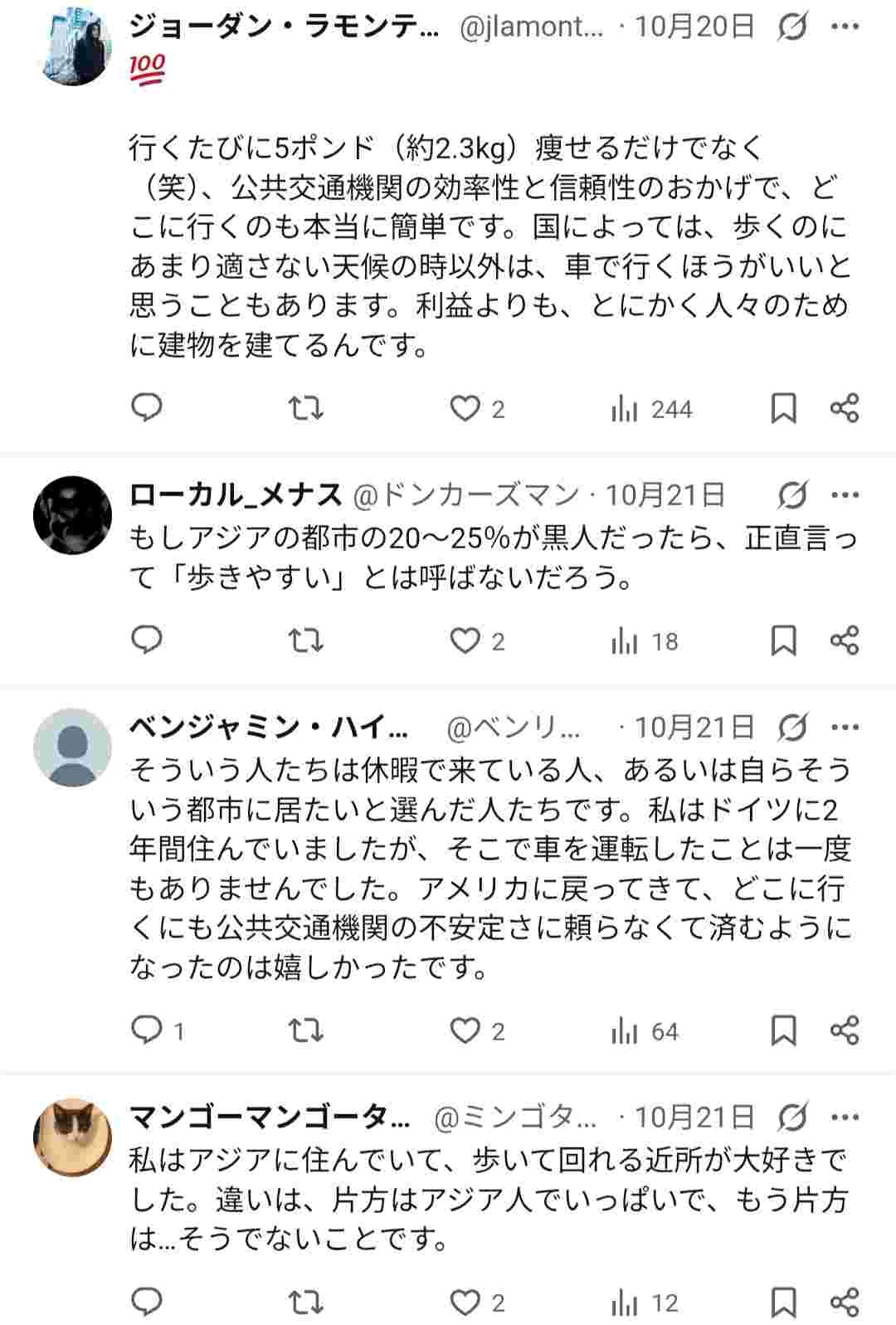896x1325 pixels.
Task: Open more options on ローカル_メナス's post
Action: 846,493
